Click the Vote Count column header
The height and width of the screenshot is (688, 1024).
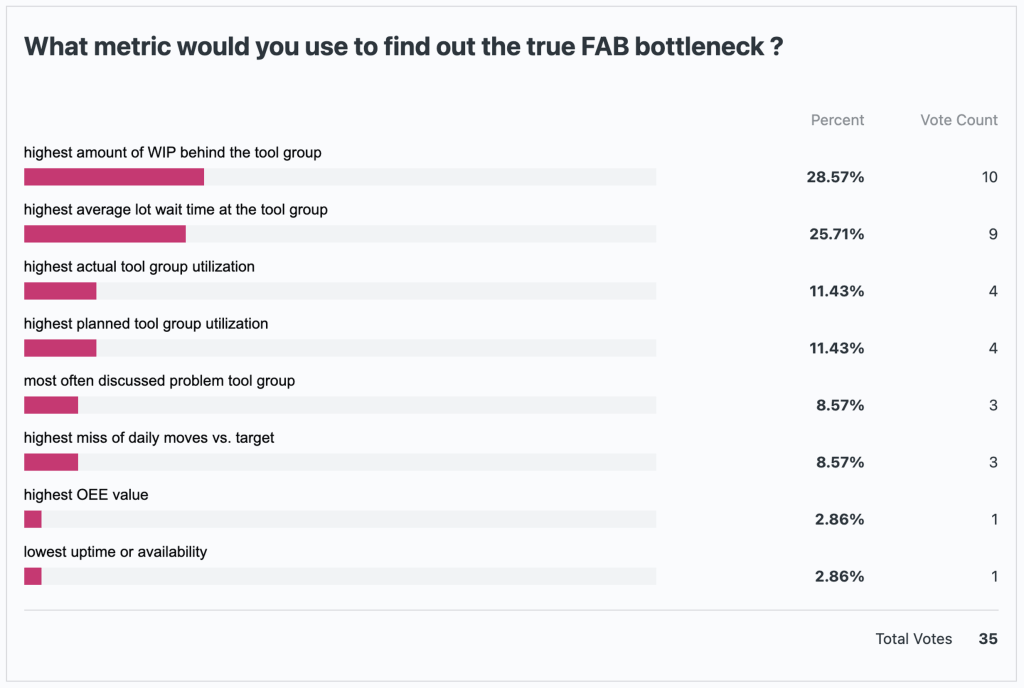pyautogui.click(x=958, y=120)
